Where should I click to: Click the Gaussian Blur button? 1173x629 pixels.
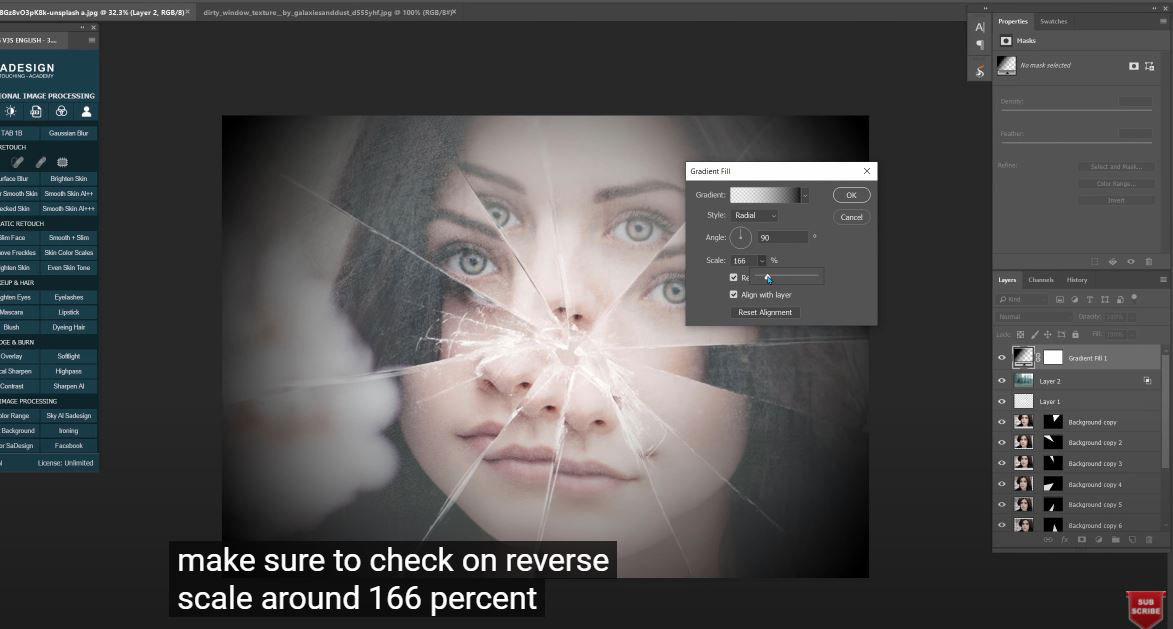(68, 133)
